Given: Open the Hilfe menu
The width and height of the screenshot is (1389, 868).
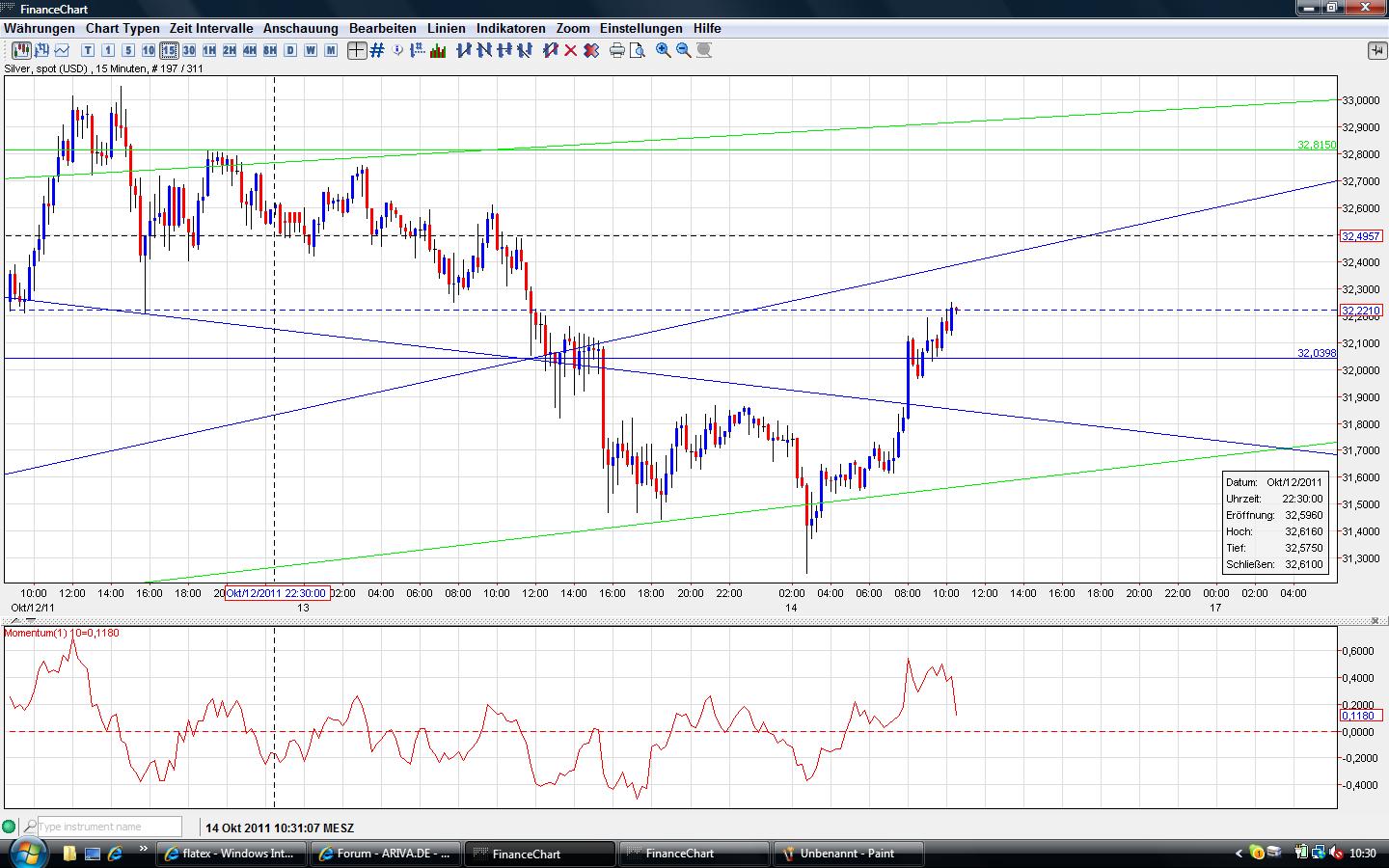Looking at the screenshot, I should tap(707, 29).
